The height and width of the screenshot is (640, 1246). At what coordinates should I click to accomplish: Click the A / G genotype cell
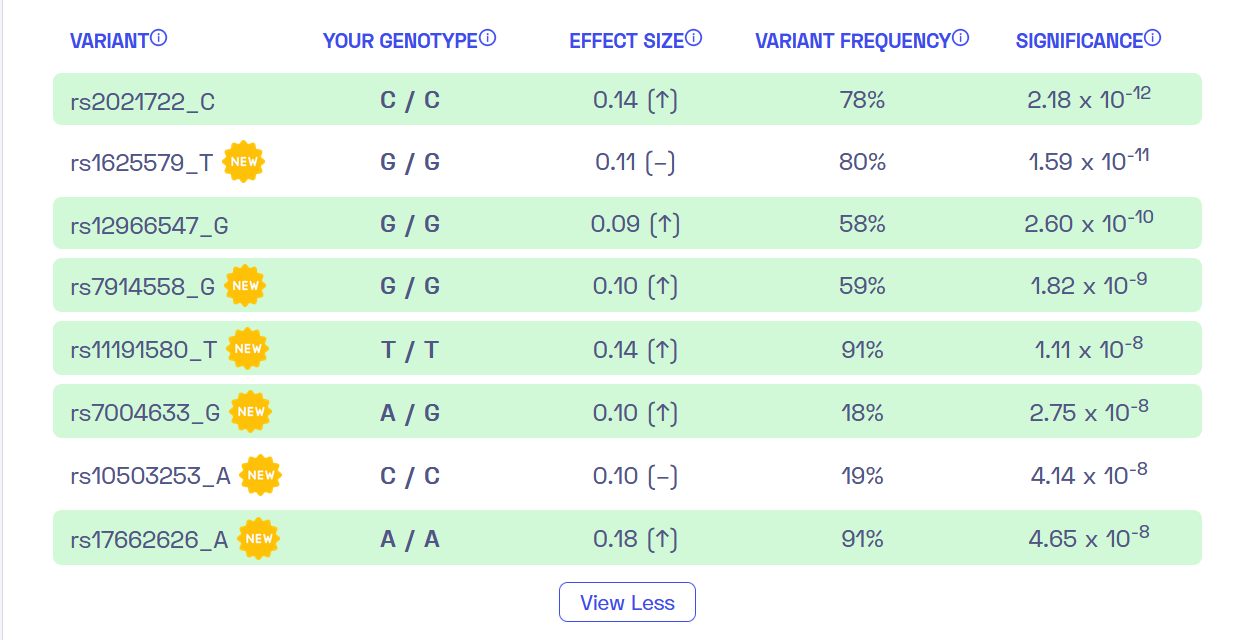[x=410, y=413]
